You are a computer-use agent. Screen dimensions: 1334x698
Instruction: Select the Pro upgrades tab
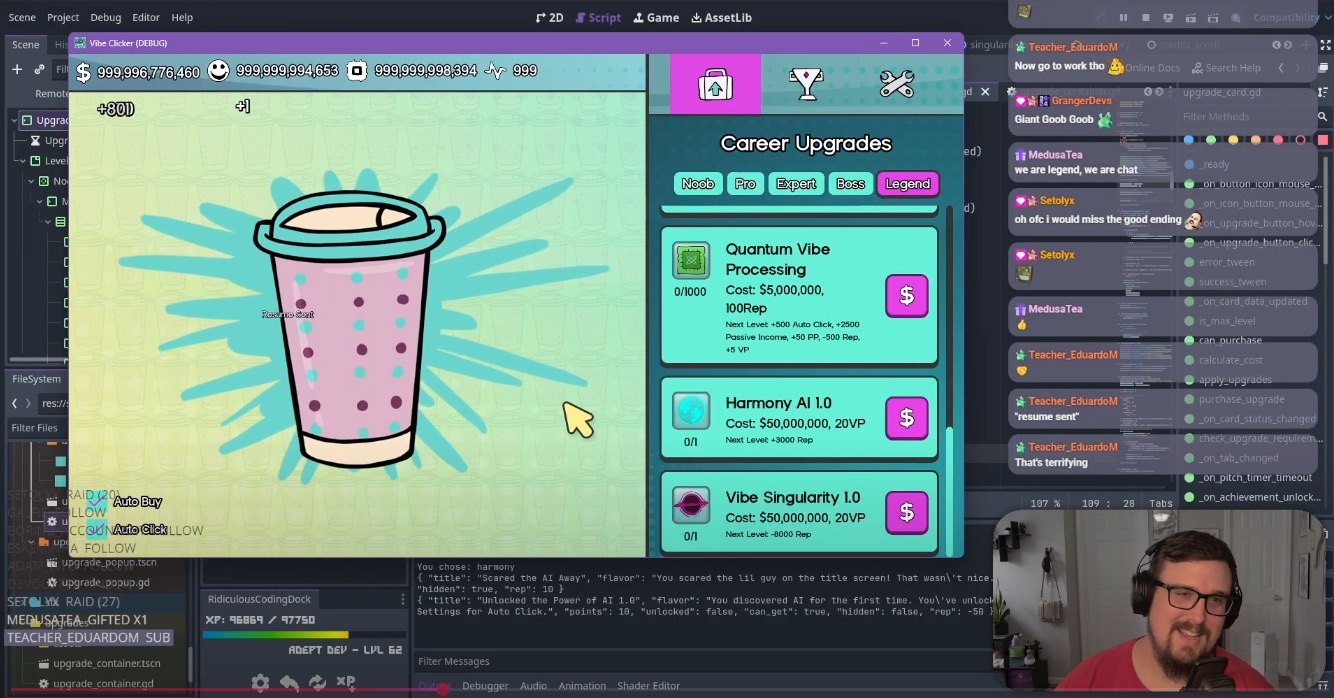coord(745,184)
